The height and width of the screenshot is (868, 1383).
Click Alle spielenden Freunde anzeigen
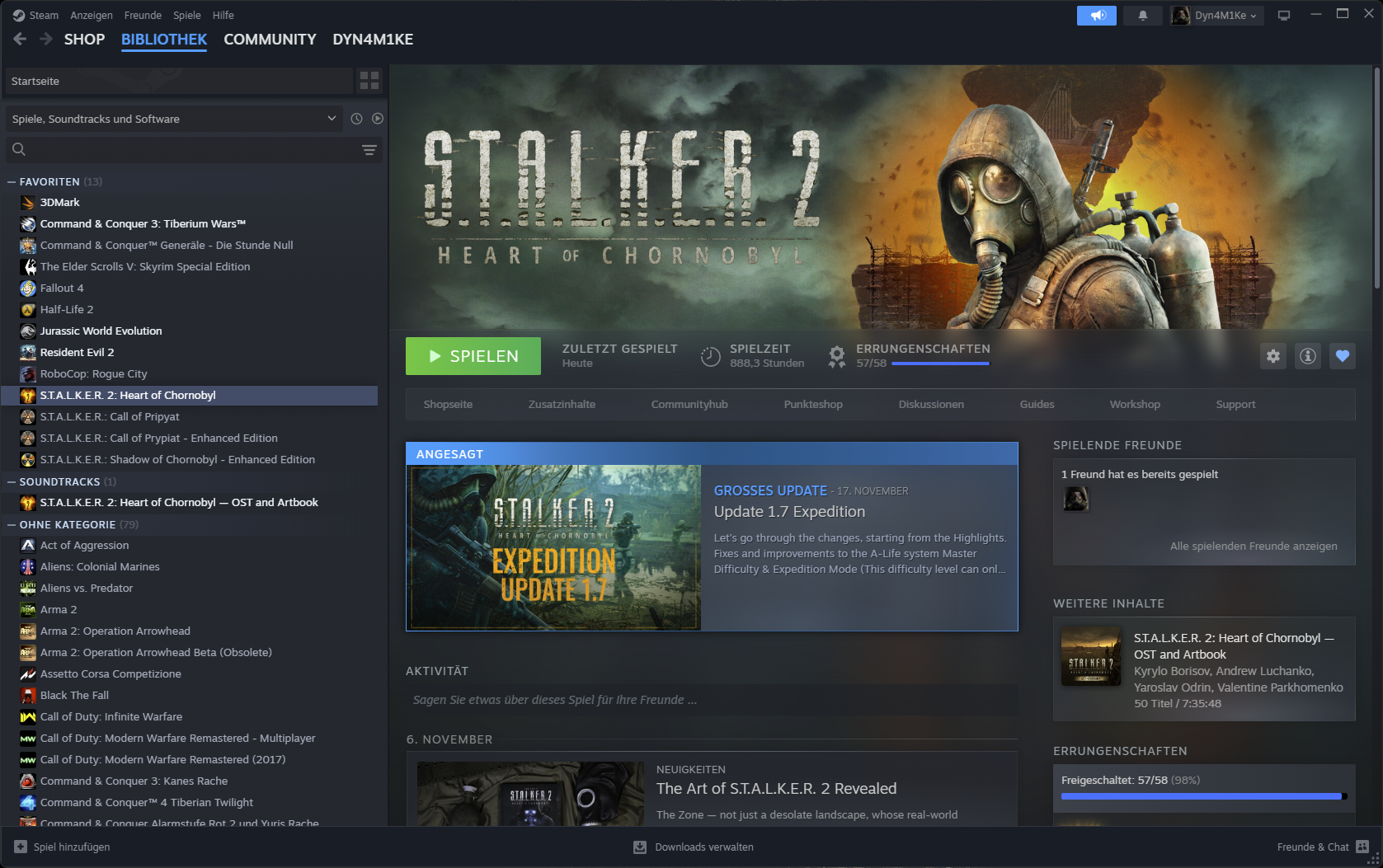pyautogui.click(x=1254, y=546)
